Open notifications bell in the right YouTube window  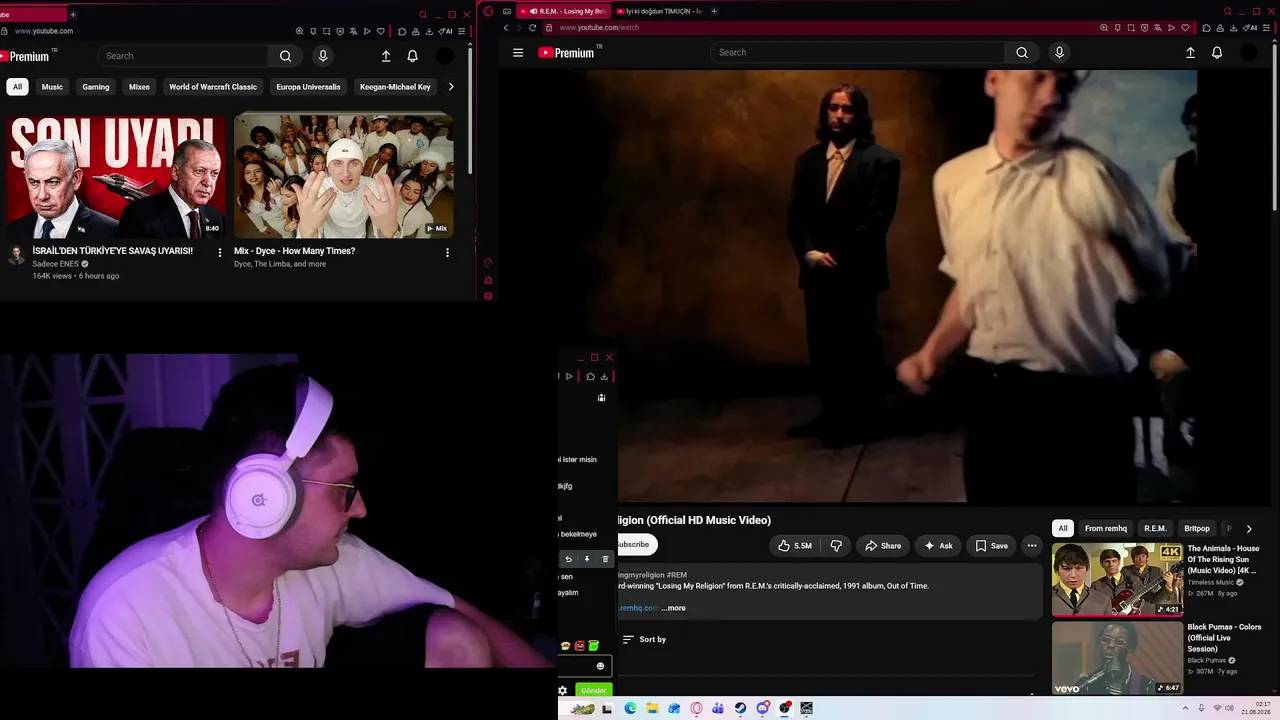click(1217, 53)
